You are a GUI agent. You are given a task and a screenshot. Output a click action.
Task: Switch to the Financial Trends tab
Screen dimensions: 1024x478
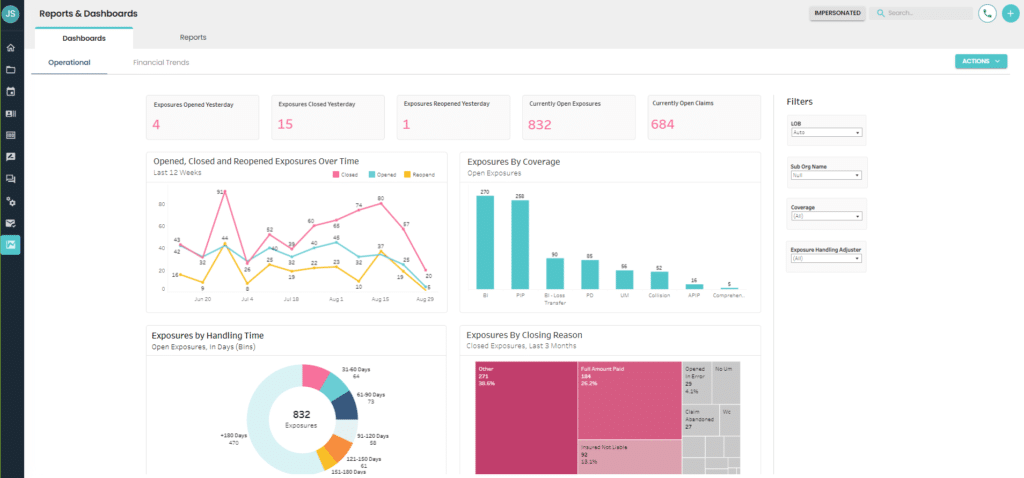tap(161, 63)
